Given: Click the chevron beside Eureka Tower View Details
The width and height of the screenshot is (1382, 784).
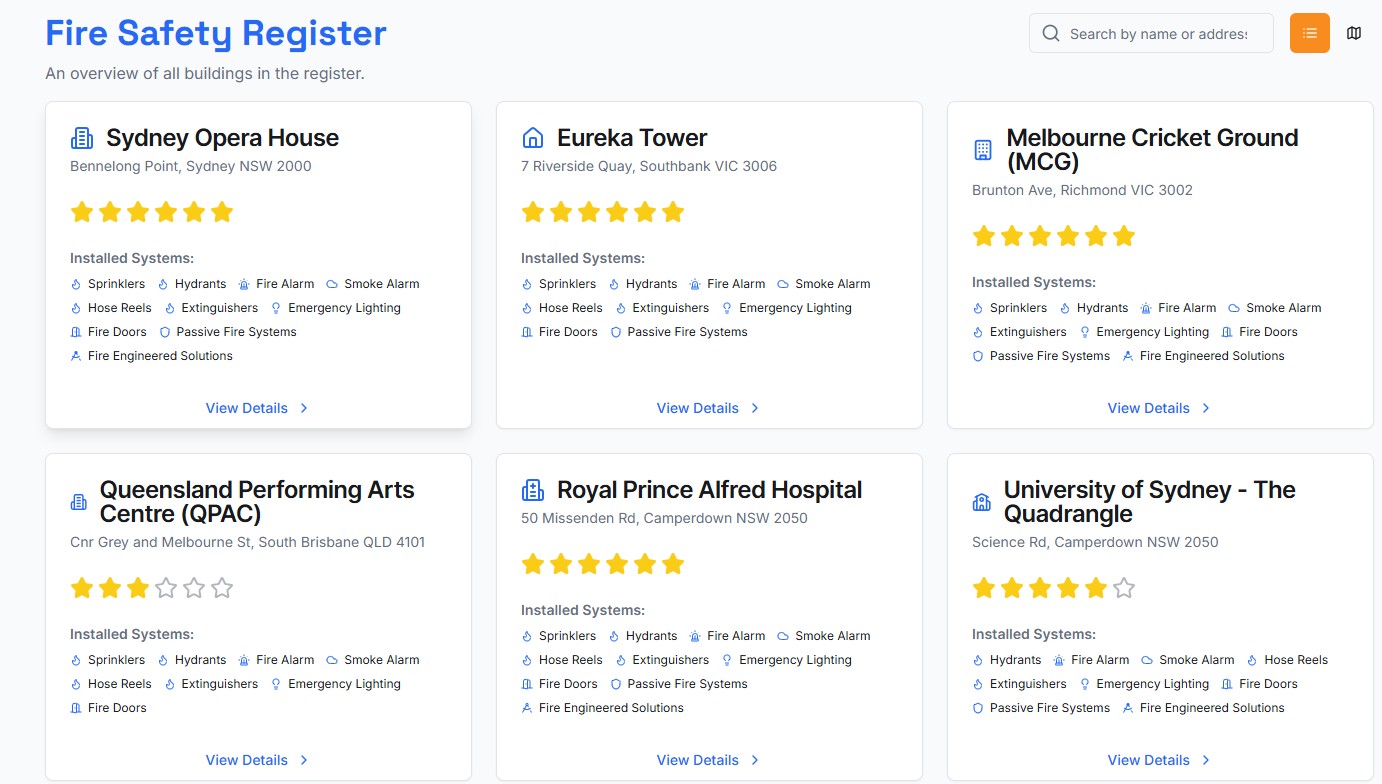Looking at the screenshot, I should 755,408.
